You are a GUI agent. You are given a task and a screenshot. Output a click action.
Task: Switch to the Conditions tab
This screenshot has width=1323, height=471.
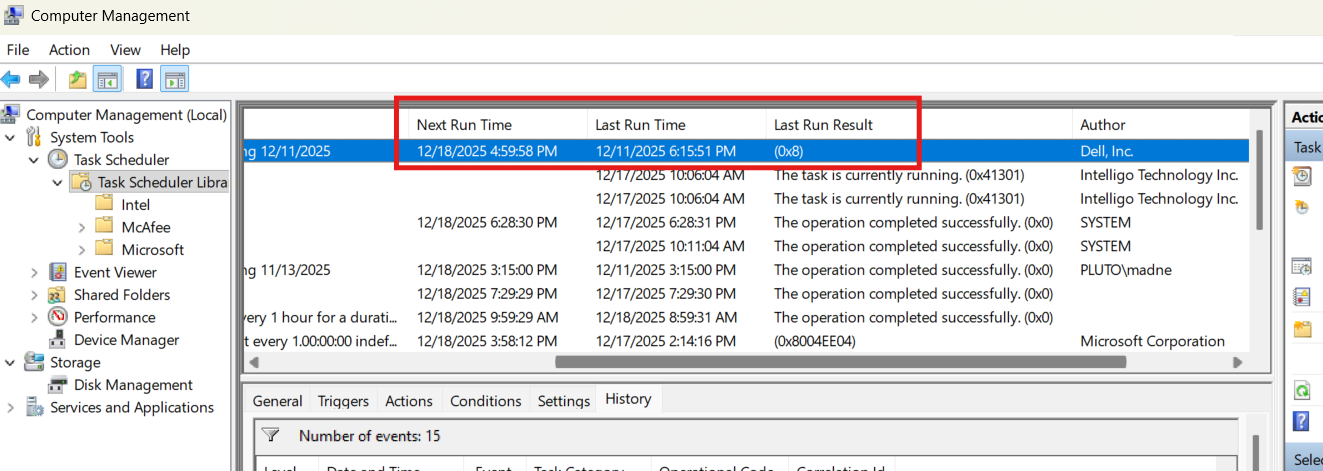[486, 401]
